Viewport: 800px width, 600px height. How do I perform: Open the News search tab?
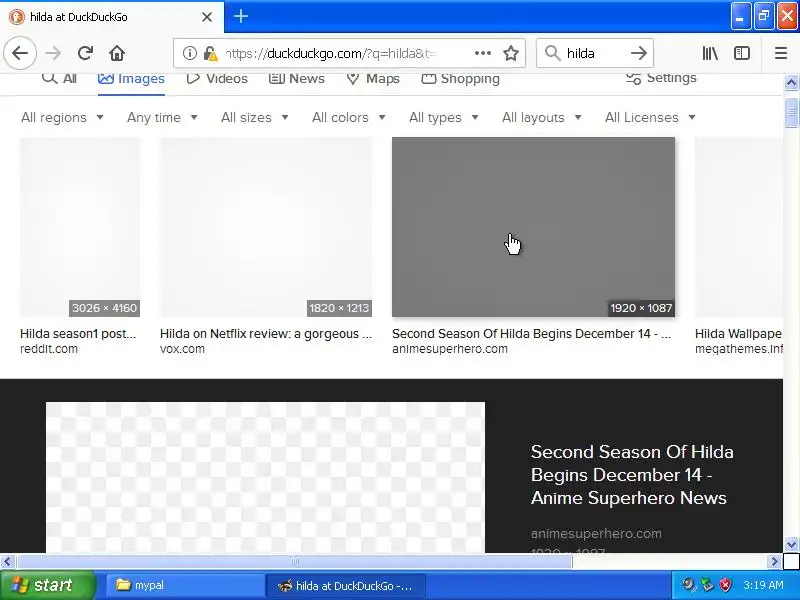(x=296, y=78)
